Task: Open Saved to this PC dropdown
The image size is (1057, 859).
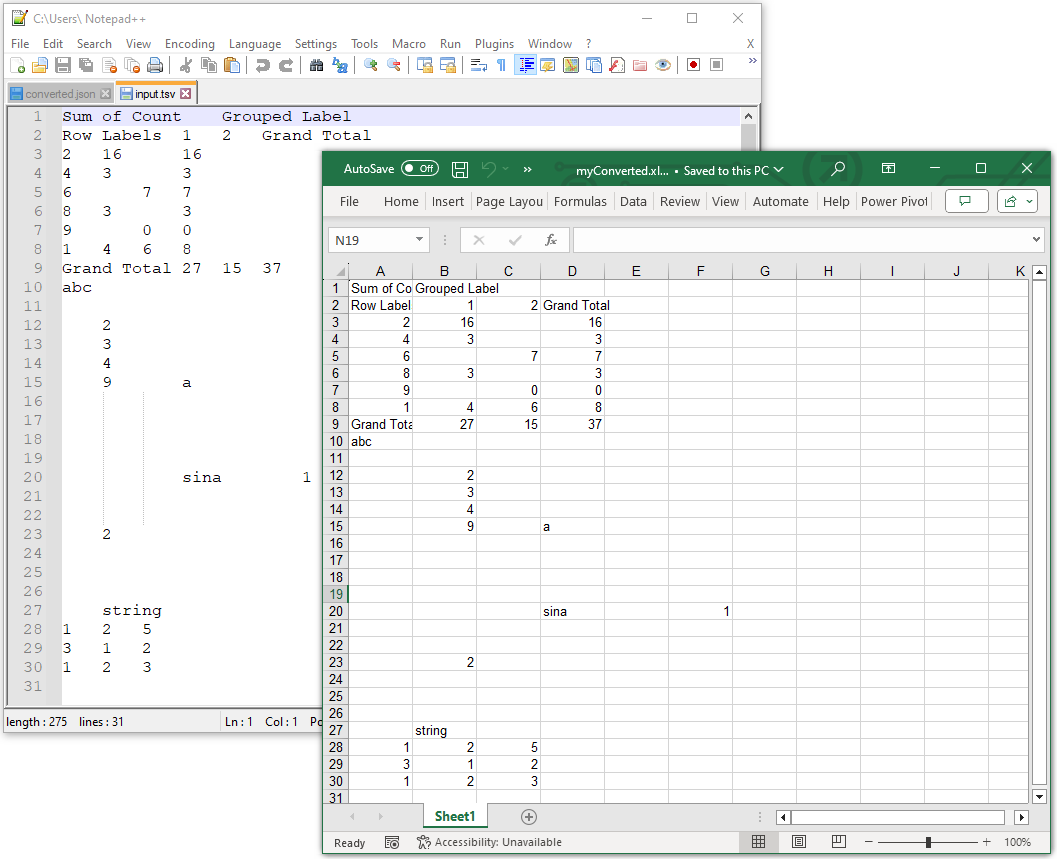Action: pos(733,171)
